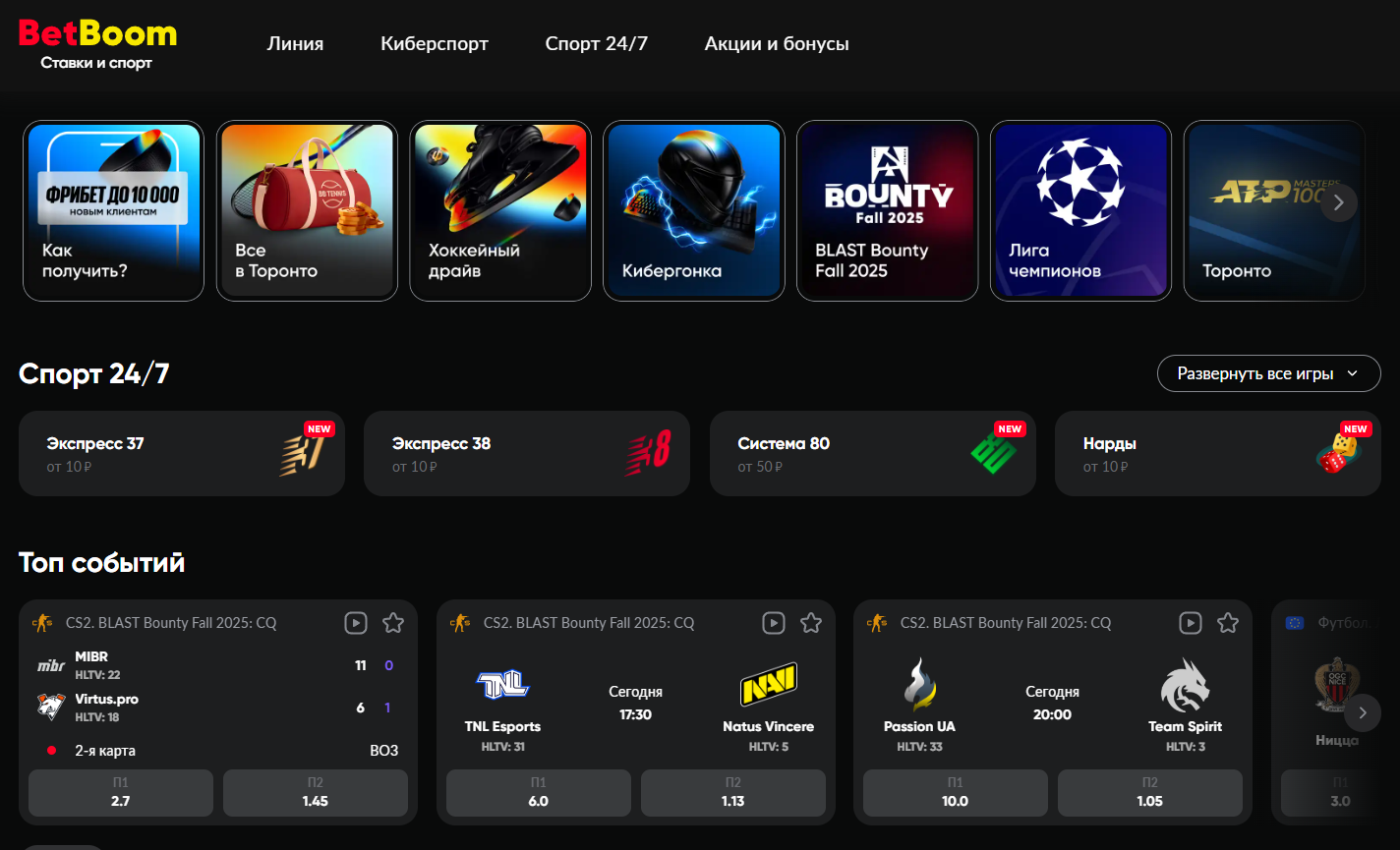Open Акции и бонусы menu
The width and height of the screenshot is (1400, 850).
click(x=777, y=43)
